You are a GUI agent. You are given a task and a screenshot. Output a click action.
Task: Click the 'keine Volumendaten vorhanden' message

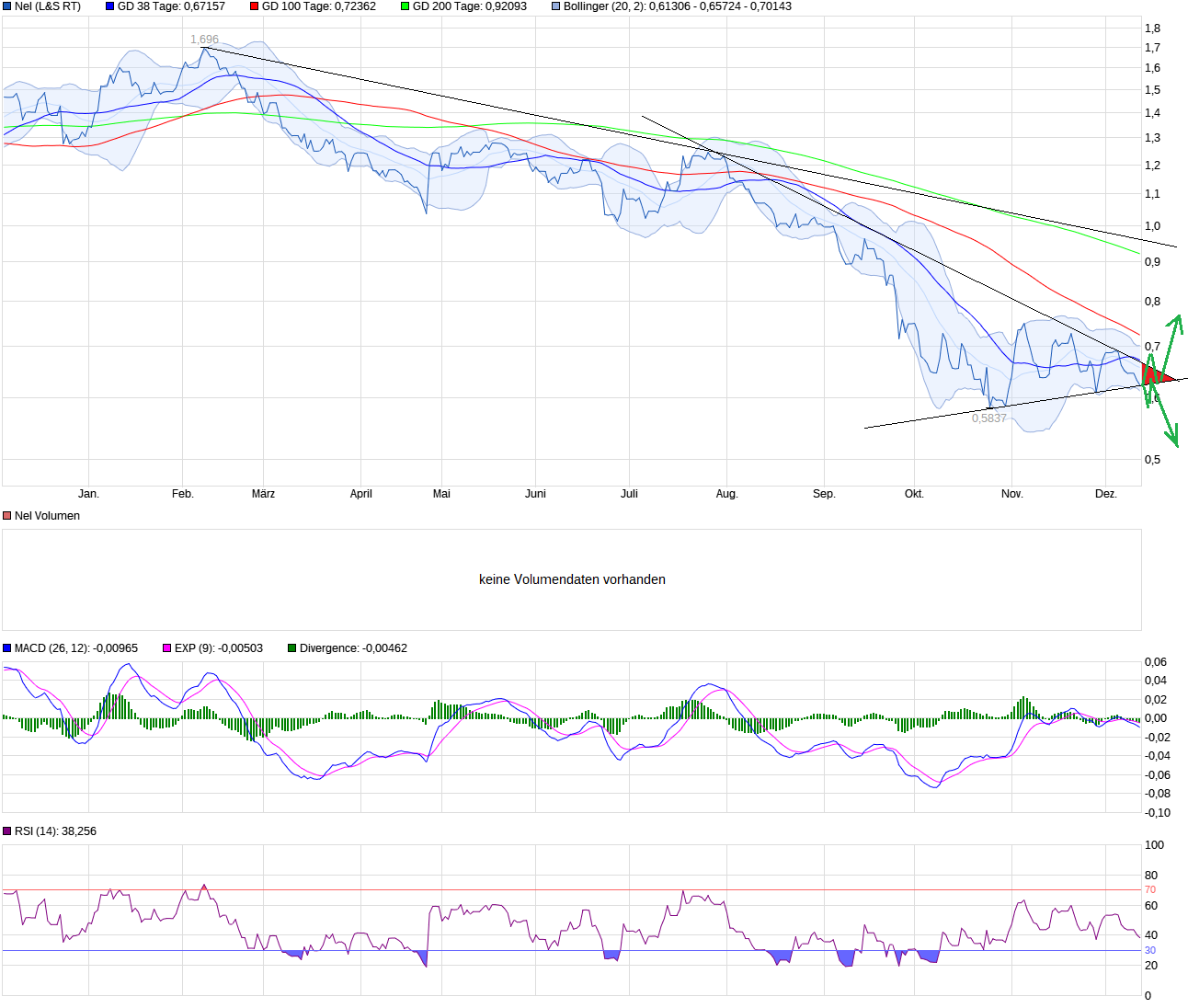572,579
